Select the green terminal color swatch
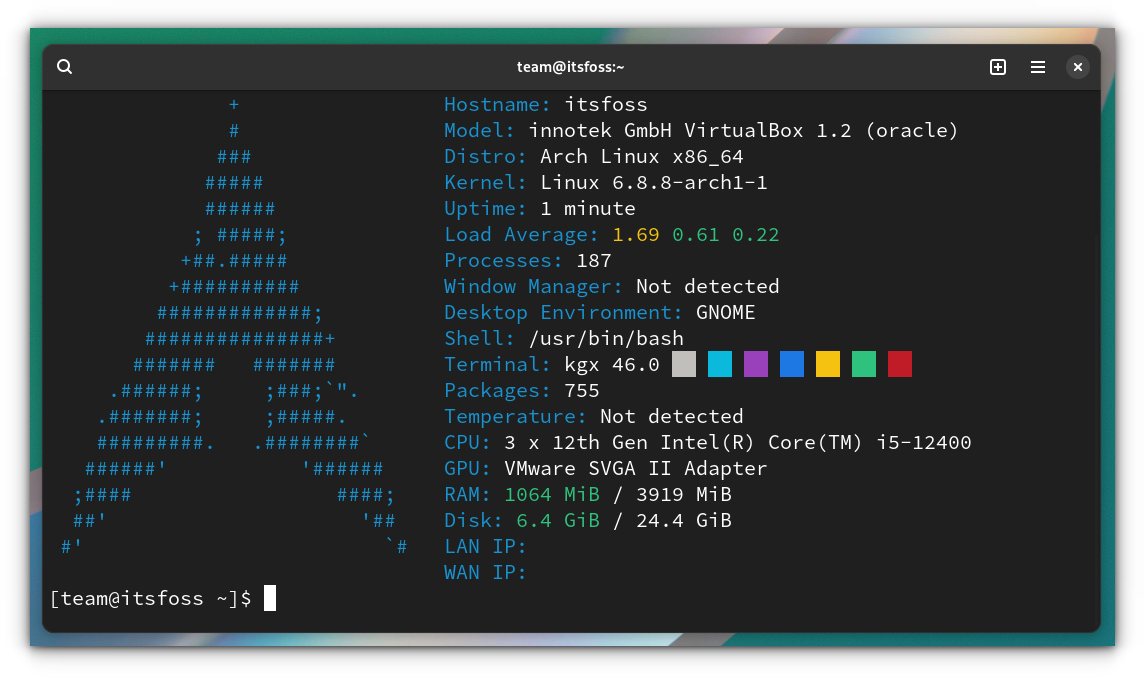Image resolution: width=1145 pixels, height=678 pixels. click(x=863, y=364)
